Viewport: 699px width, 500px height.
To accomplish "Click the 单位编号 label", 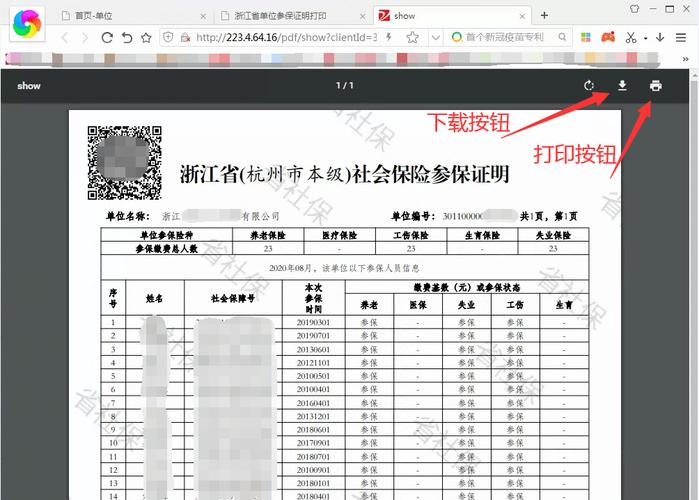I will (x=413, y=217).
